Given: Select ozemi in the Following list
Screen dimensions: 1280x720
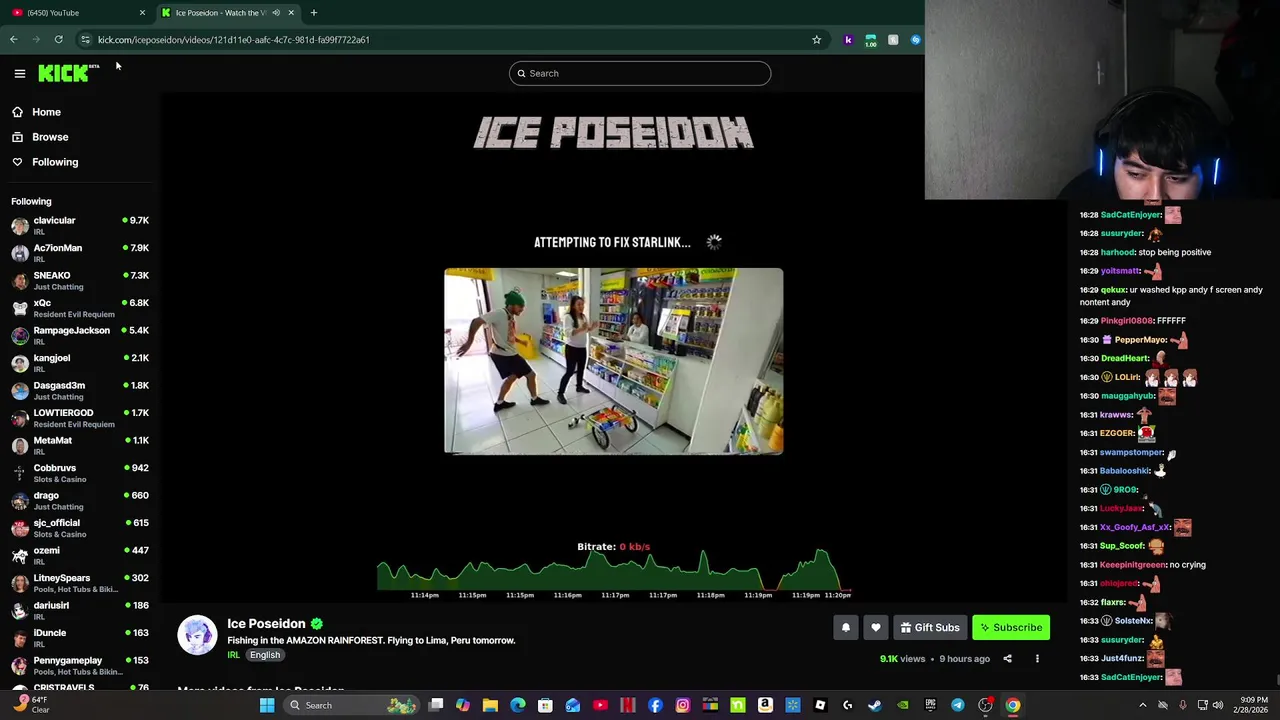Looking at the screenshot, I should (80, 555).
